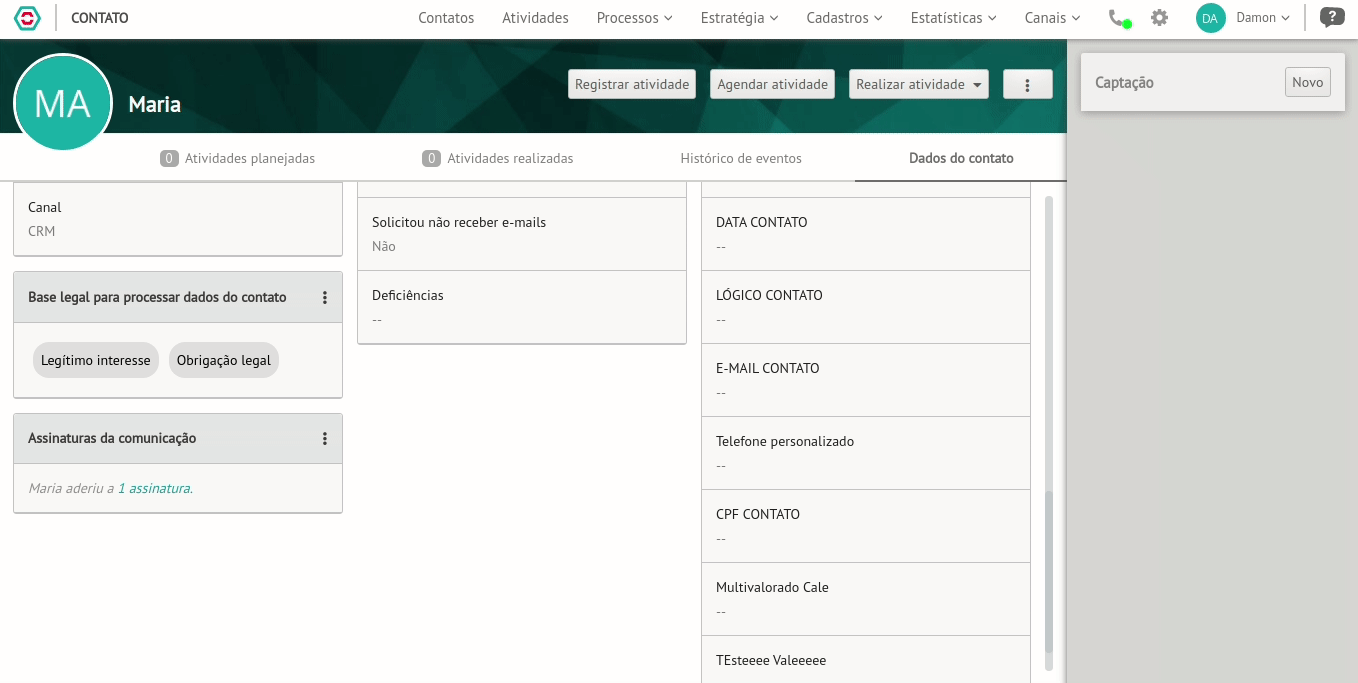Click the DATA CONTATO field
The height and width of the screenshot is (683, 1358).
point(866,234)
